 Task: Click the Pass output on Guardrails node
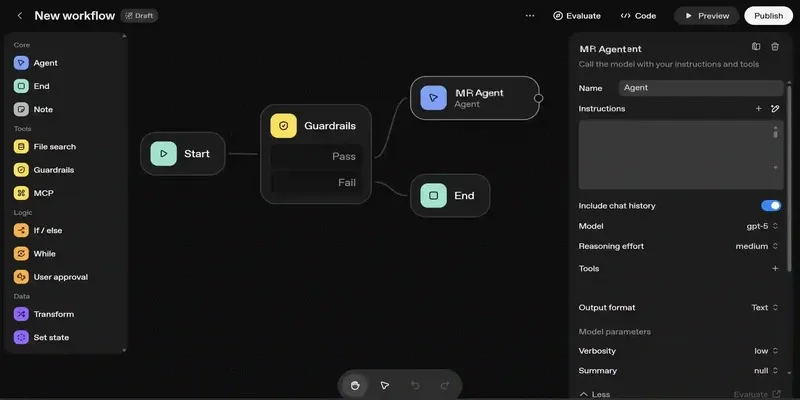(316, 156)
